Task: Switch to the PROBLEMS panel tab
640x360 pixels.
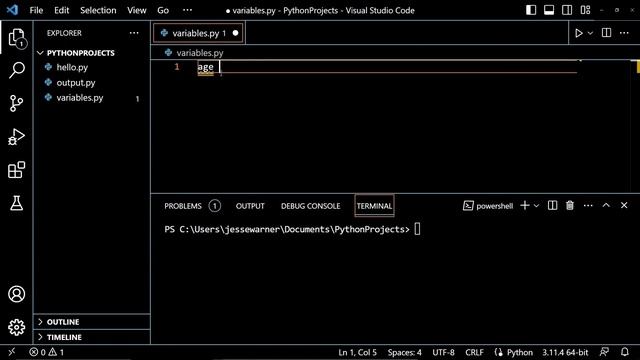Action: point(183,206)
